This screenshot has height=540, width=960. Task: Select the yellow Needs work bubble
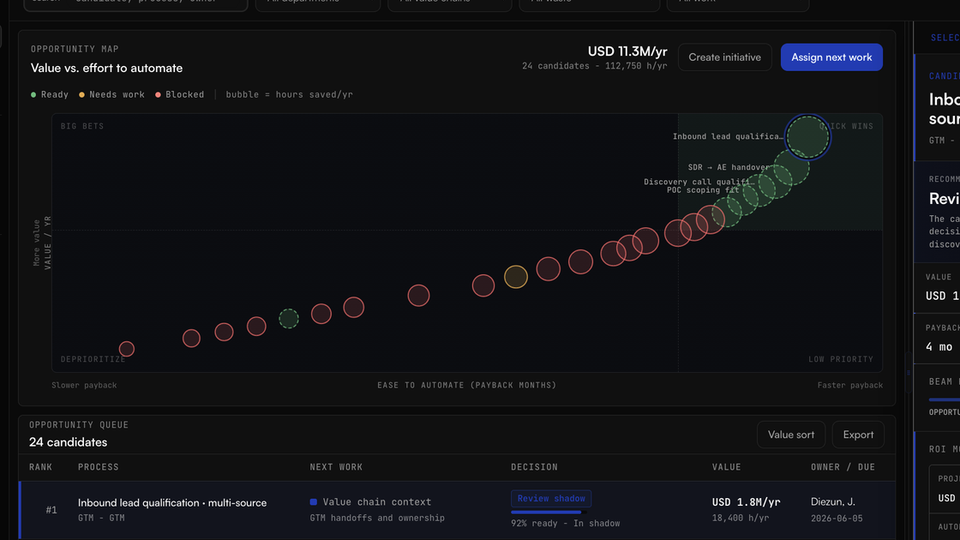pos(516,277)
